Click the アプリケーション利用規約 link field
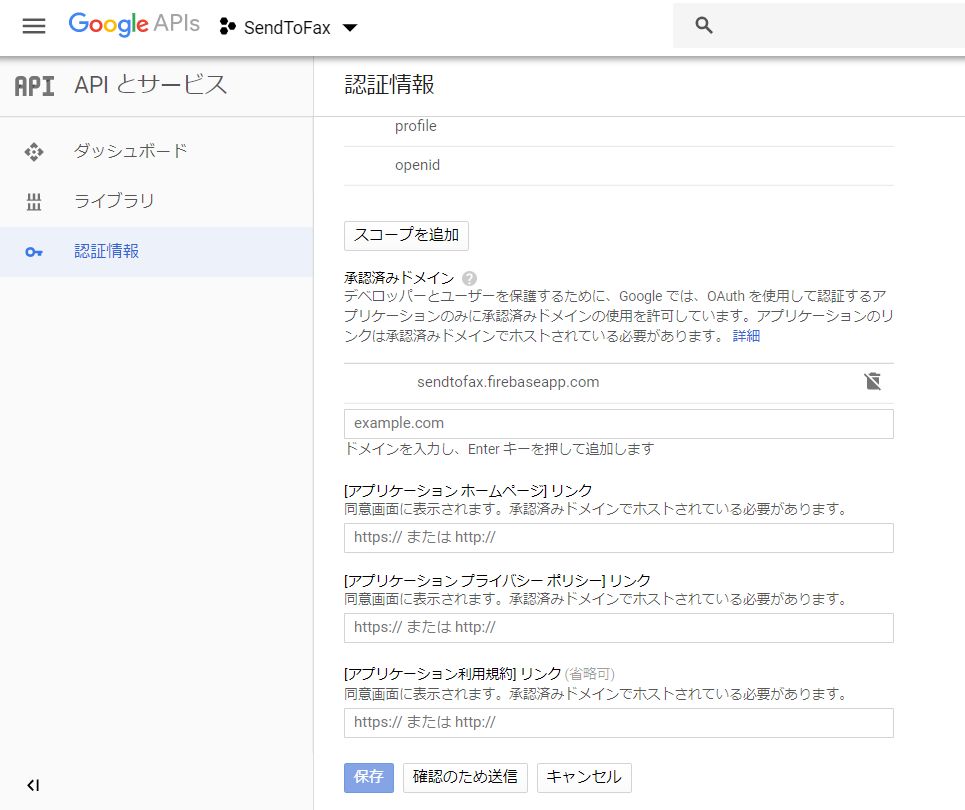This screenshot has height=810, width=965. (x=619, y=723)
